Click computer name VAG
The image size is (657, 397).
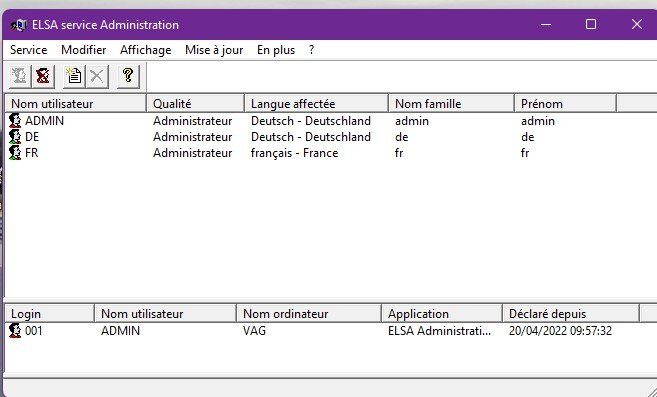tap(254, 331)
